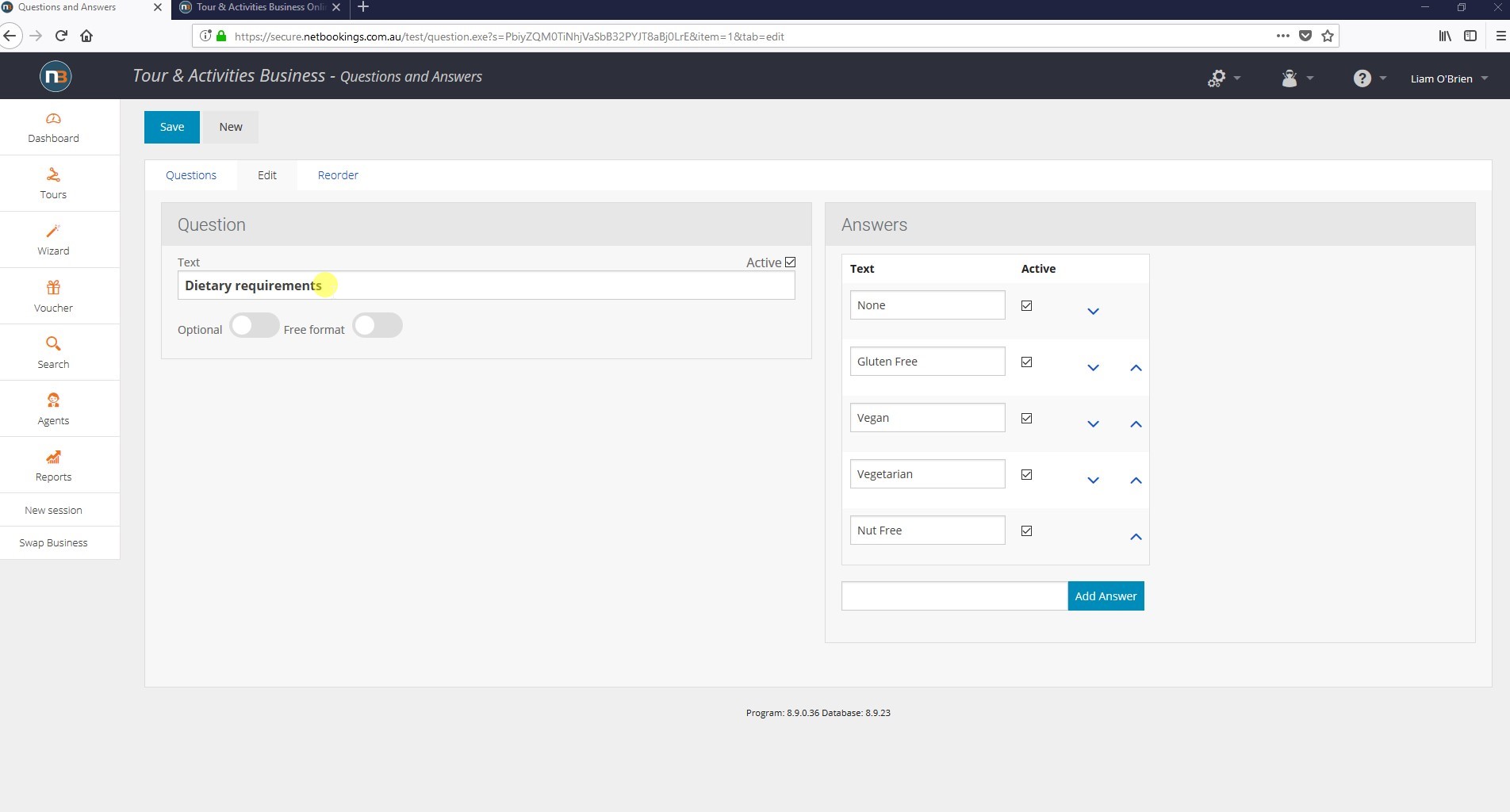Switch to the Questions tab

coord(190,175)
